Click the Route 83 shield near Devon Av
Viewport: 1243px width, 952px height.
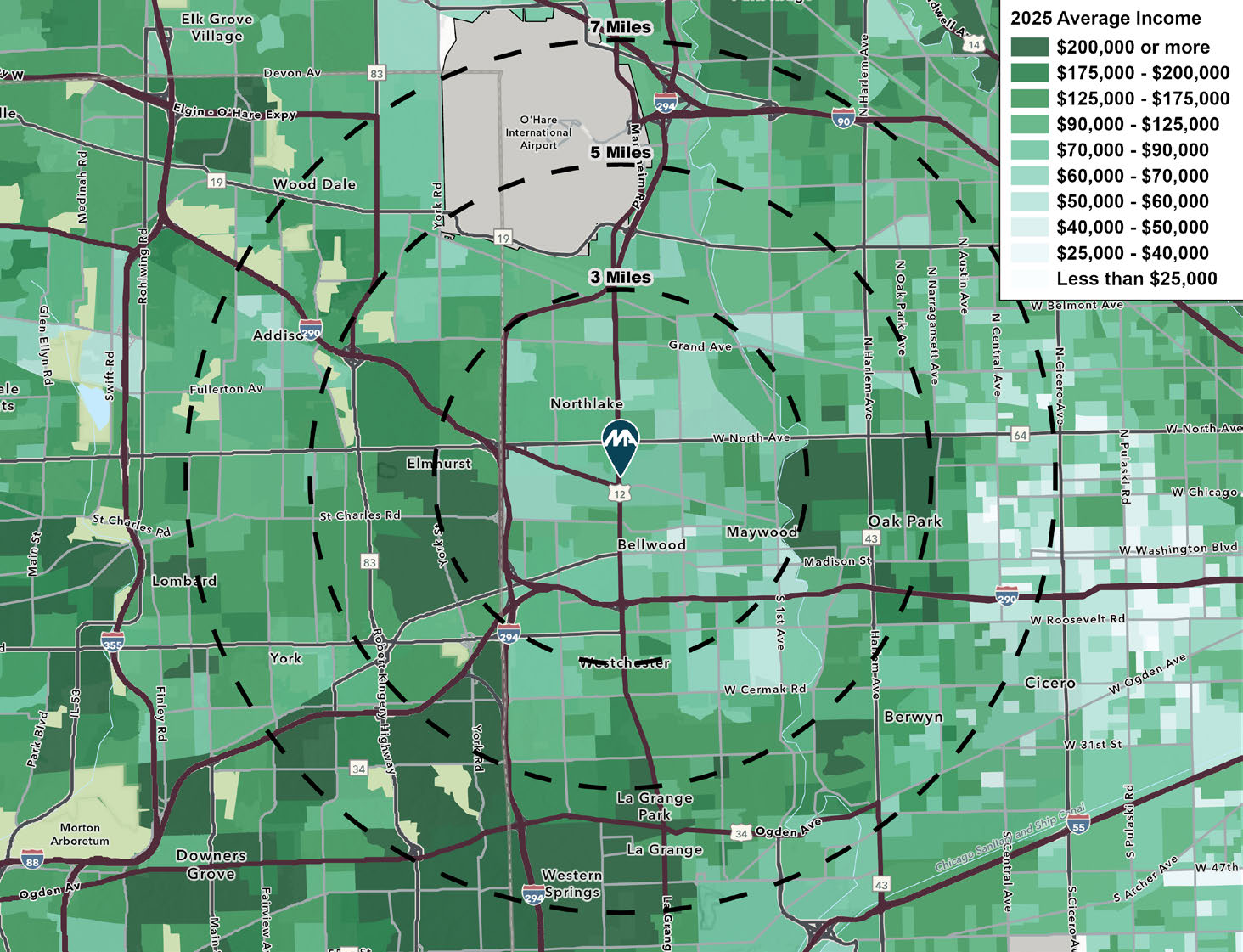[x=376, y=73]
